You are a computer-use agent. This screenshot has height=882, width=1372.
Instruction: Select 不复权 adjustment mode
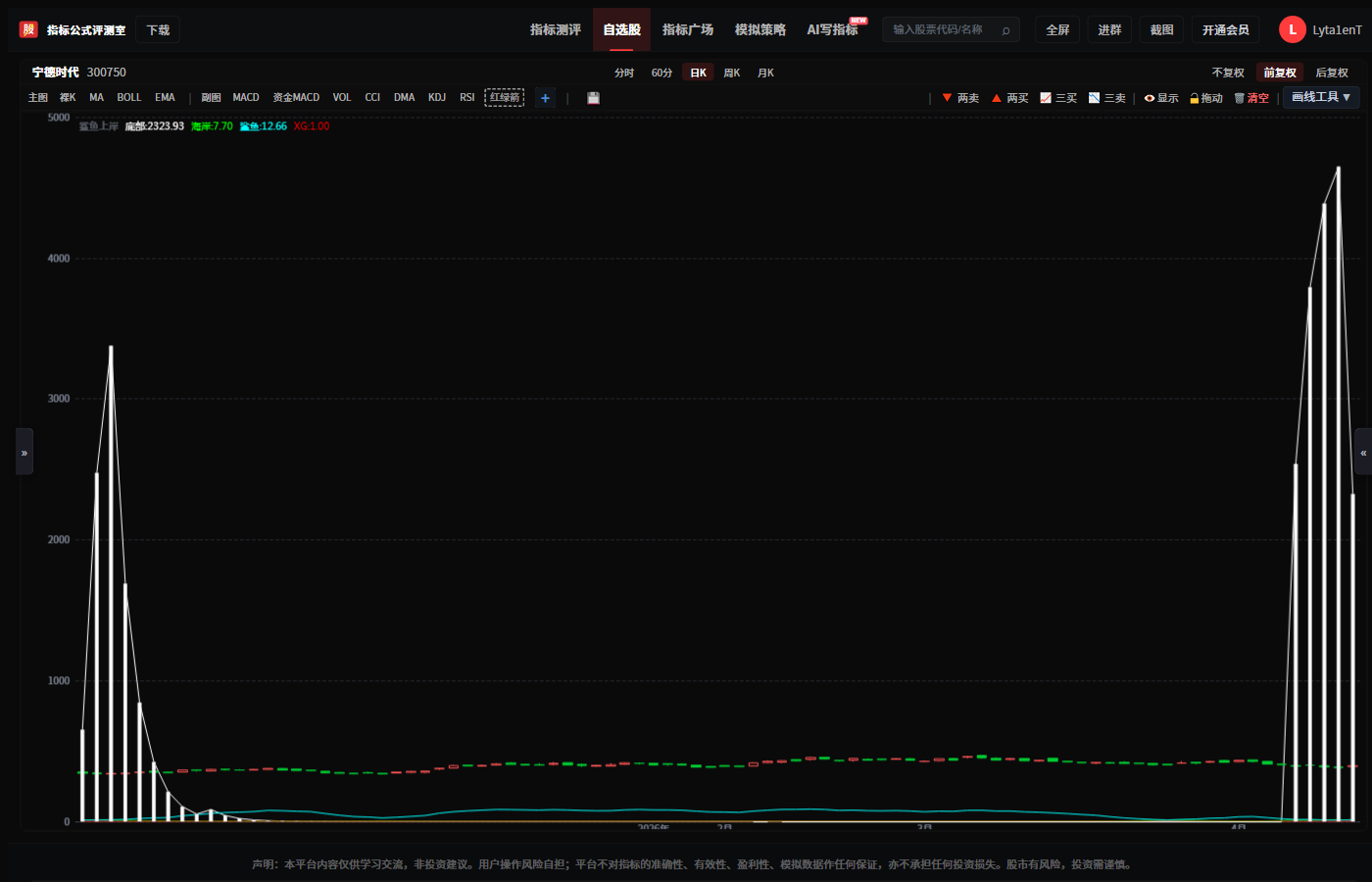pos(1228,73)
